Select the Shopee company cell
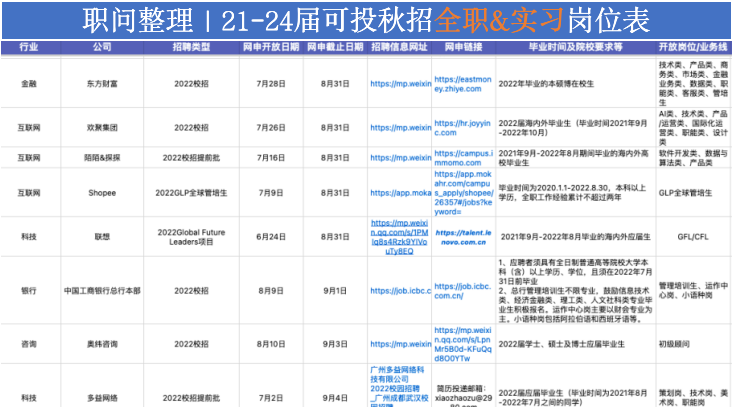733x407 pixels. point(102,193)
